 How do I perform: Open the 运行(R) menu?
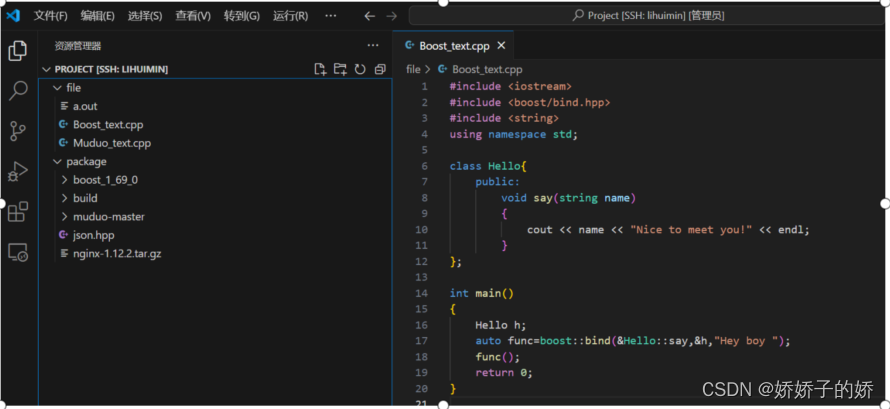click(x=290, y=16)
